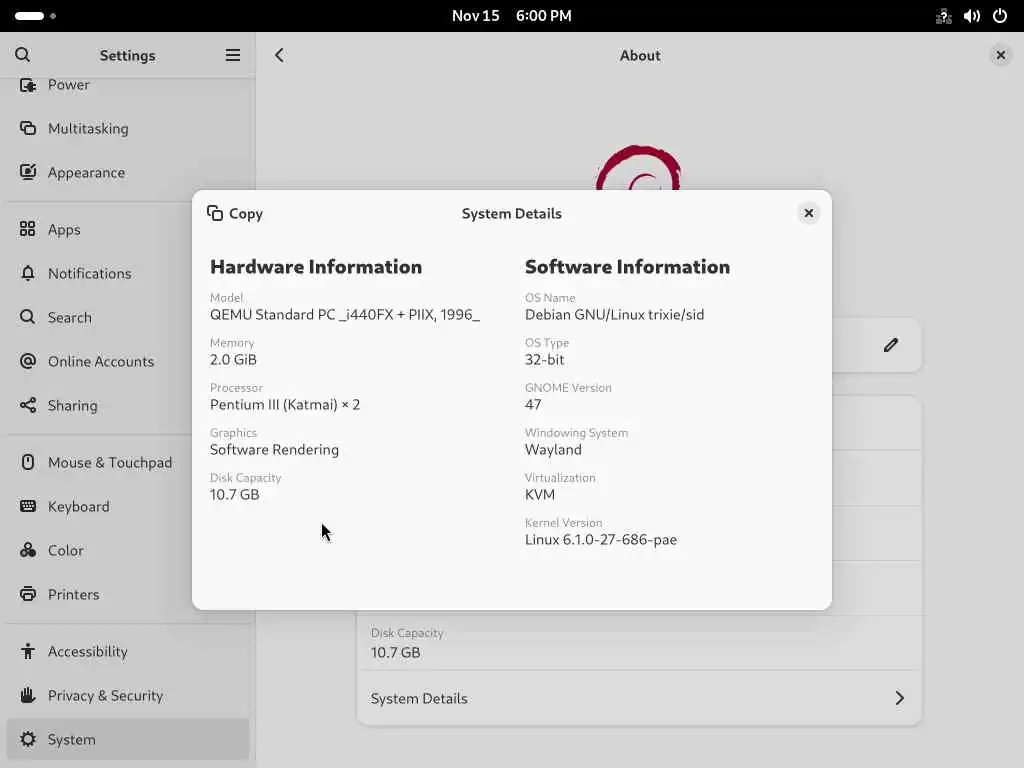Click Disk Capacity '10.7 GB' in About page
Image resolution: width=1024 pixels, height=768 pixels.
coord(395,652)
